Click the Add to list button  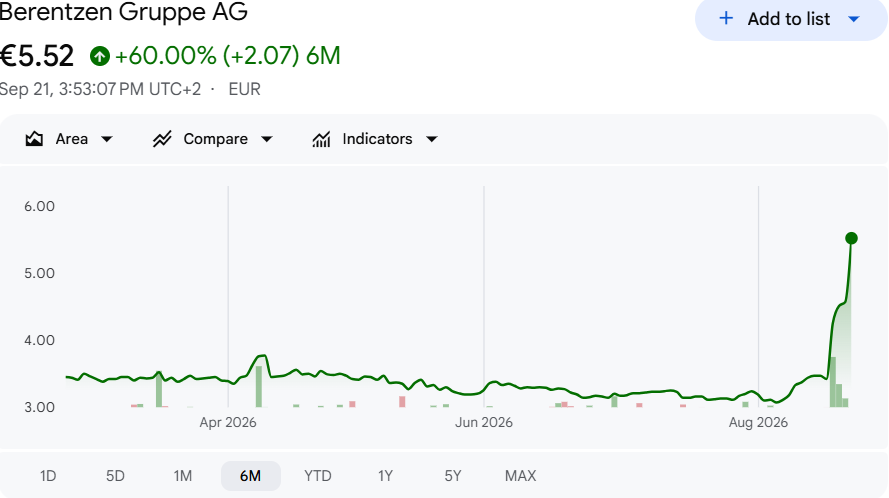pos(791,19)
